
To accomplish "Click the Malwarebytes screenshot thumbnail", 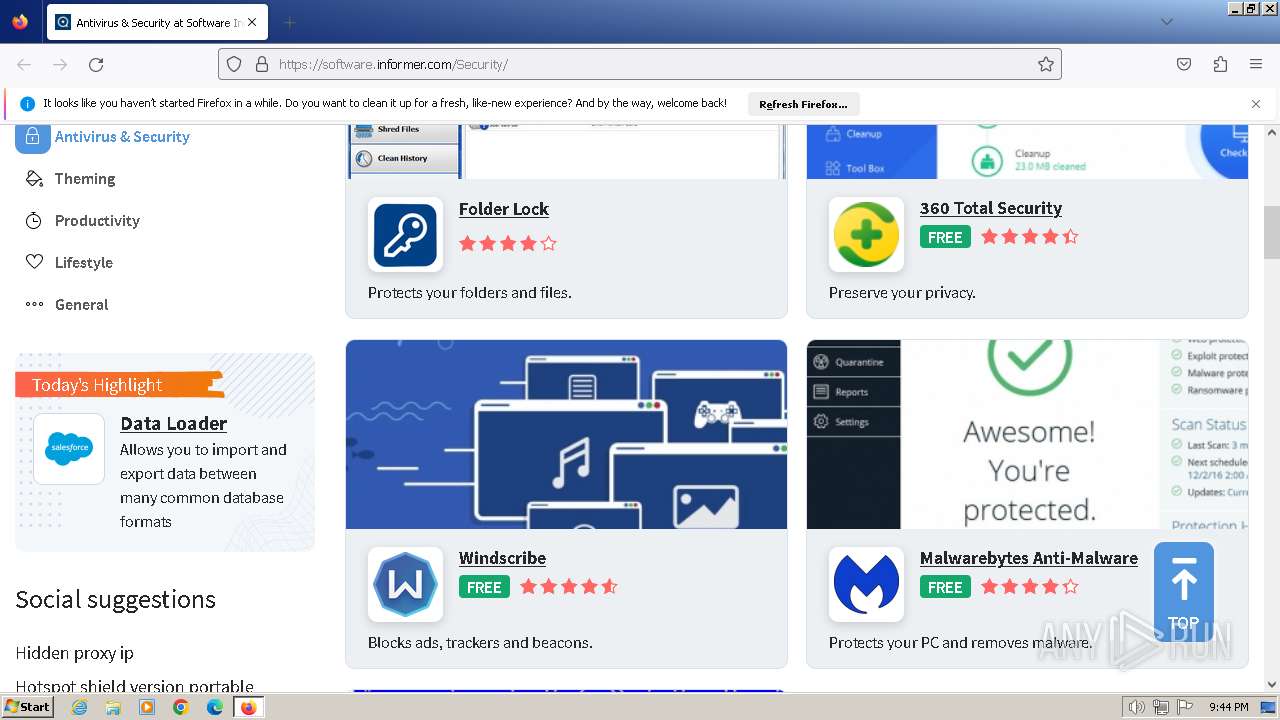I will [x=1027, y=434].
